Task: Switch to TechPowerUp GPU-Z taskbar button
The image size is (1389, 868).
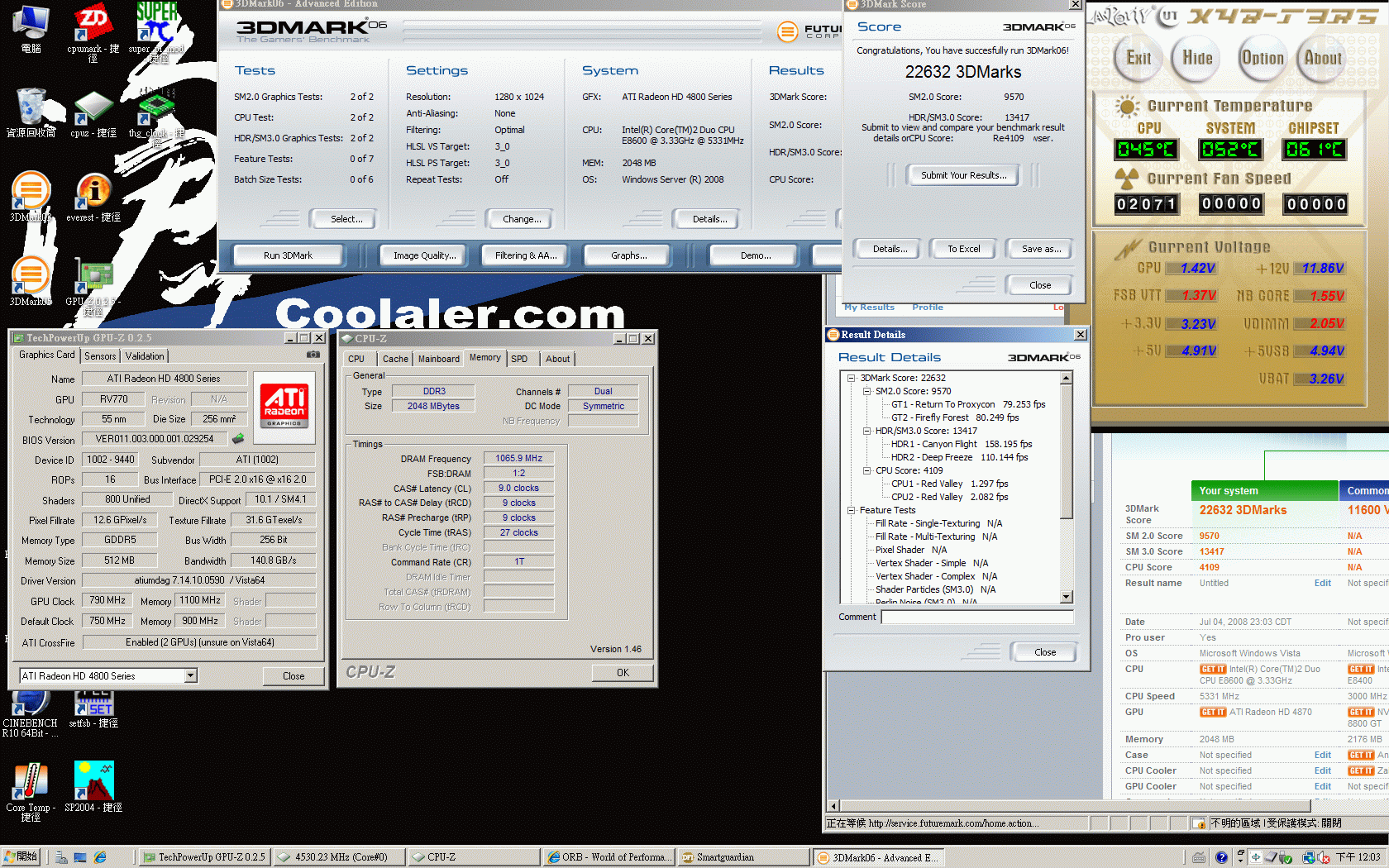Action: (x=203, y=857)
